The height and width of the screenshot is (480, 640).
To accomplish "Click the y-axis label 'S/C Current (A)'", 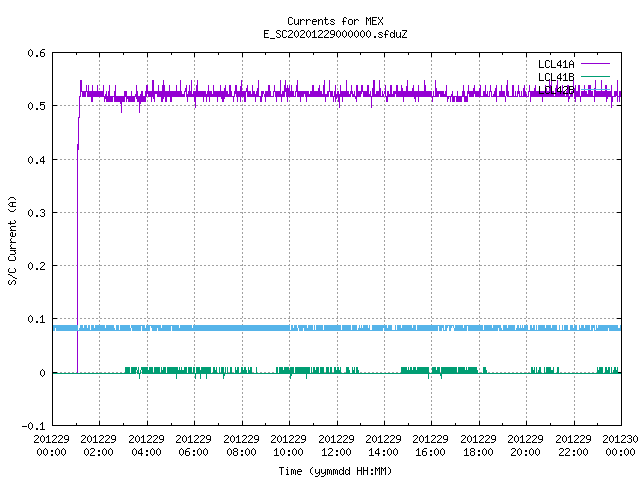I will 12,240.
